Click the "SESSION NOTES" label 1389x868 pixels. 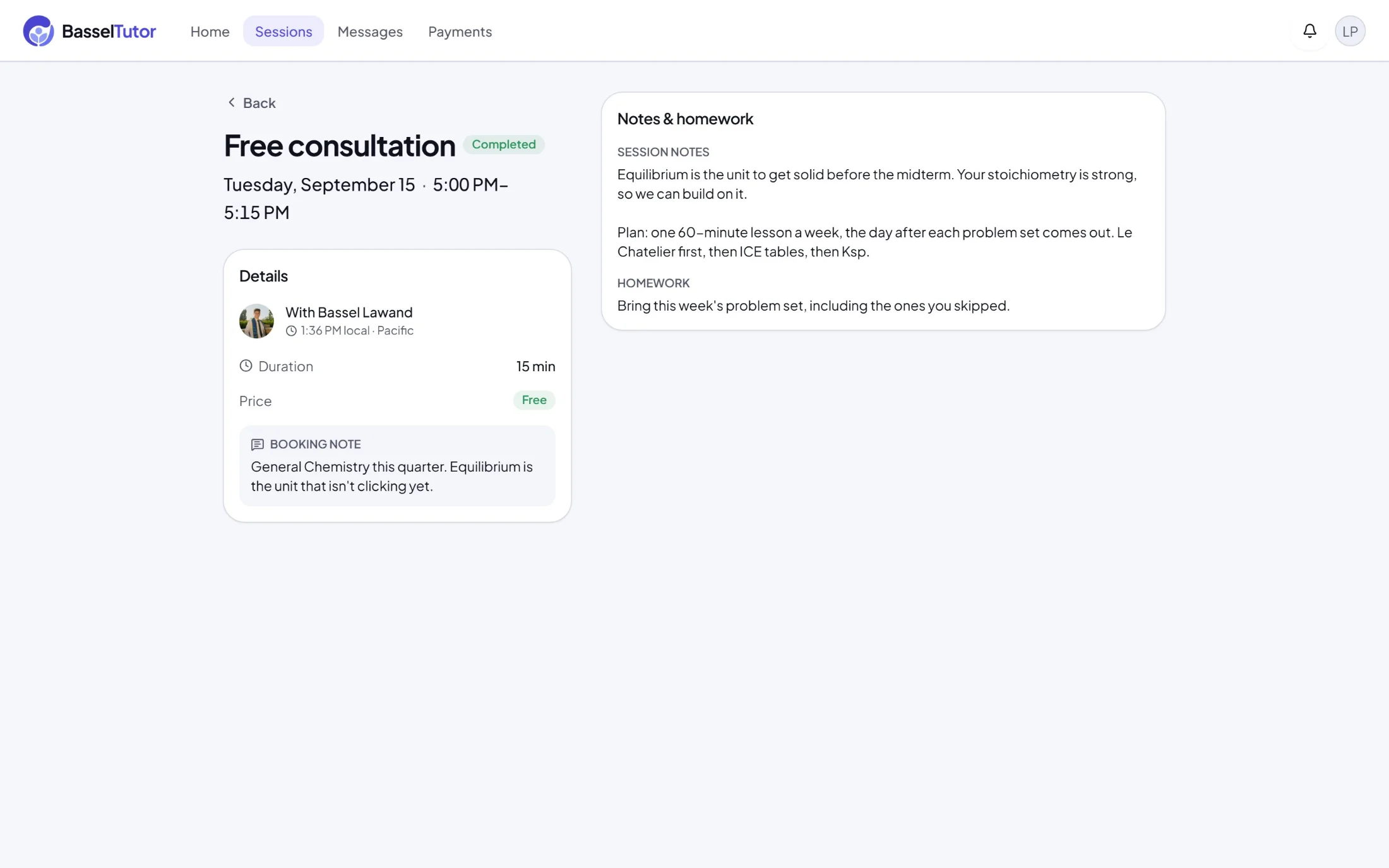pyautogui.click(x=663, y=152)
